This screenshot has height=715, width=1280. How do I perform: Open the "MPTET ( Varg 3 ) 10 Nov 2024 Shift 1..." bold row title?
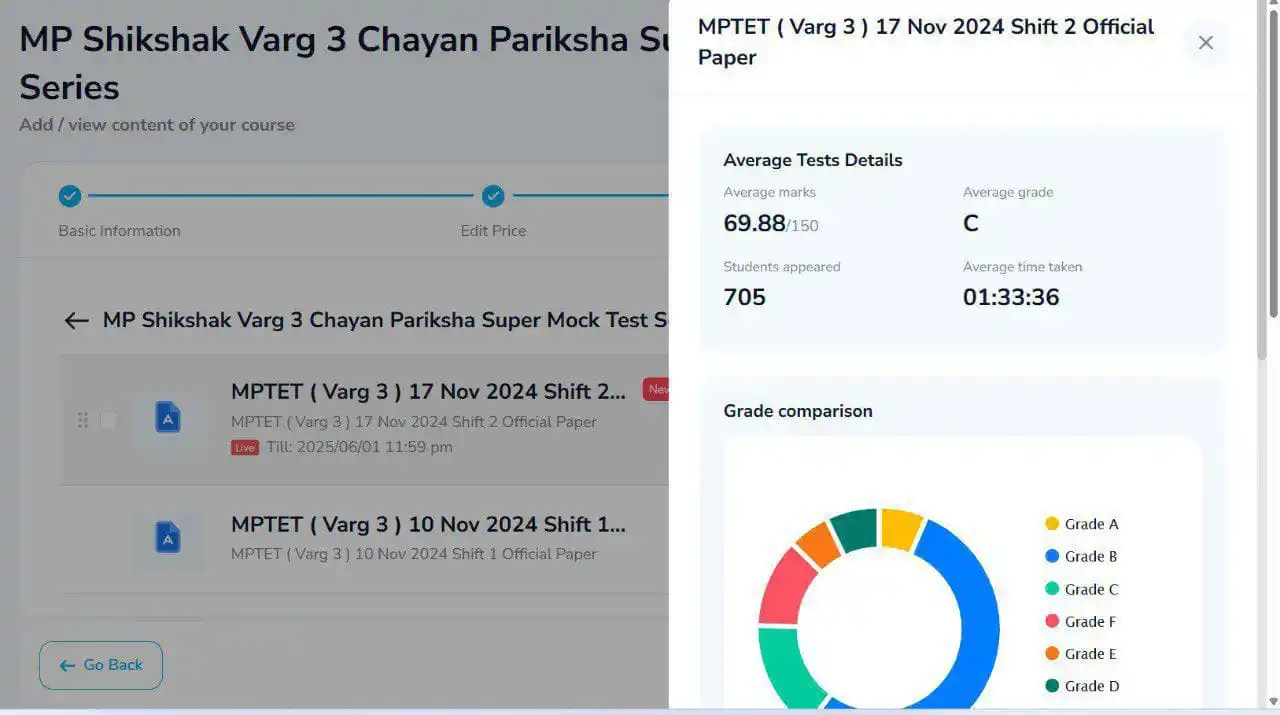click(429, 524)
